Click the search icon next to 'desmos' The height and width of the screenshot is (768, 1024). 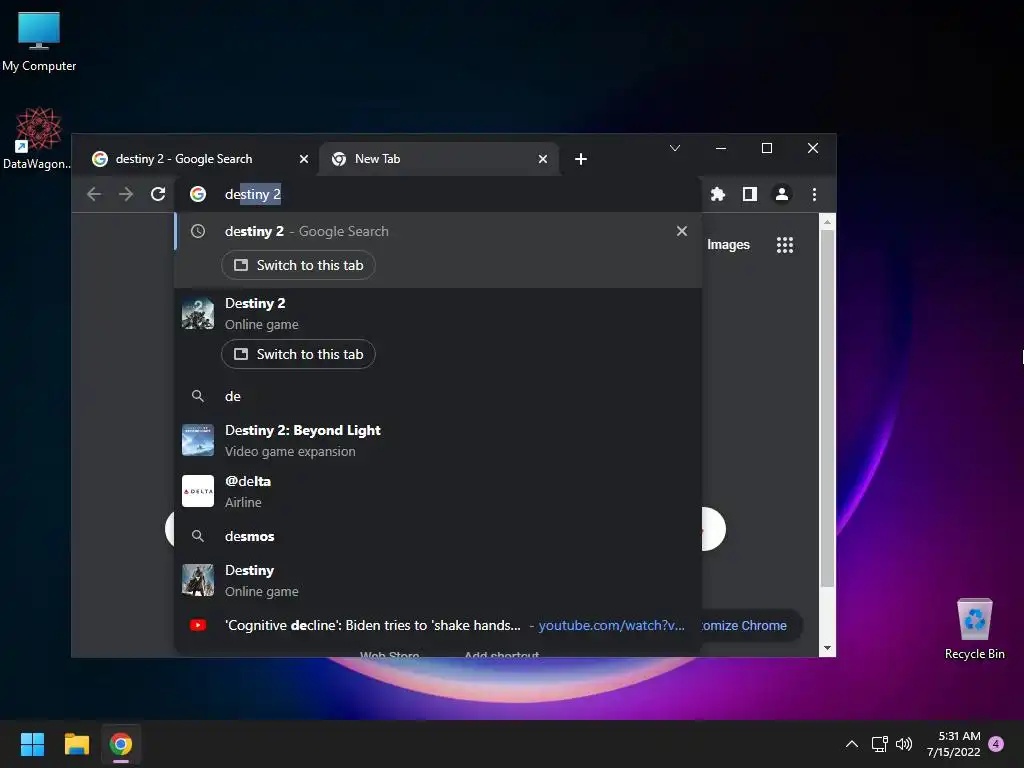[198, 536]
